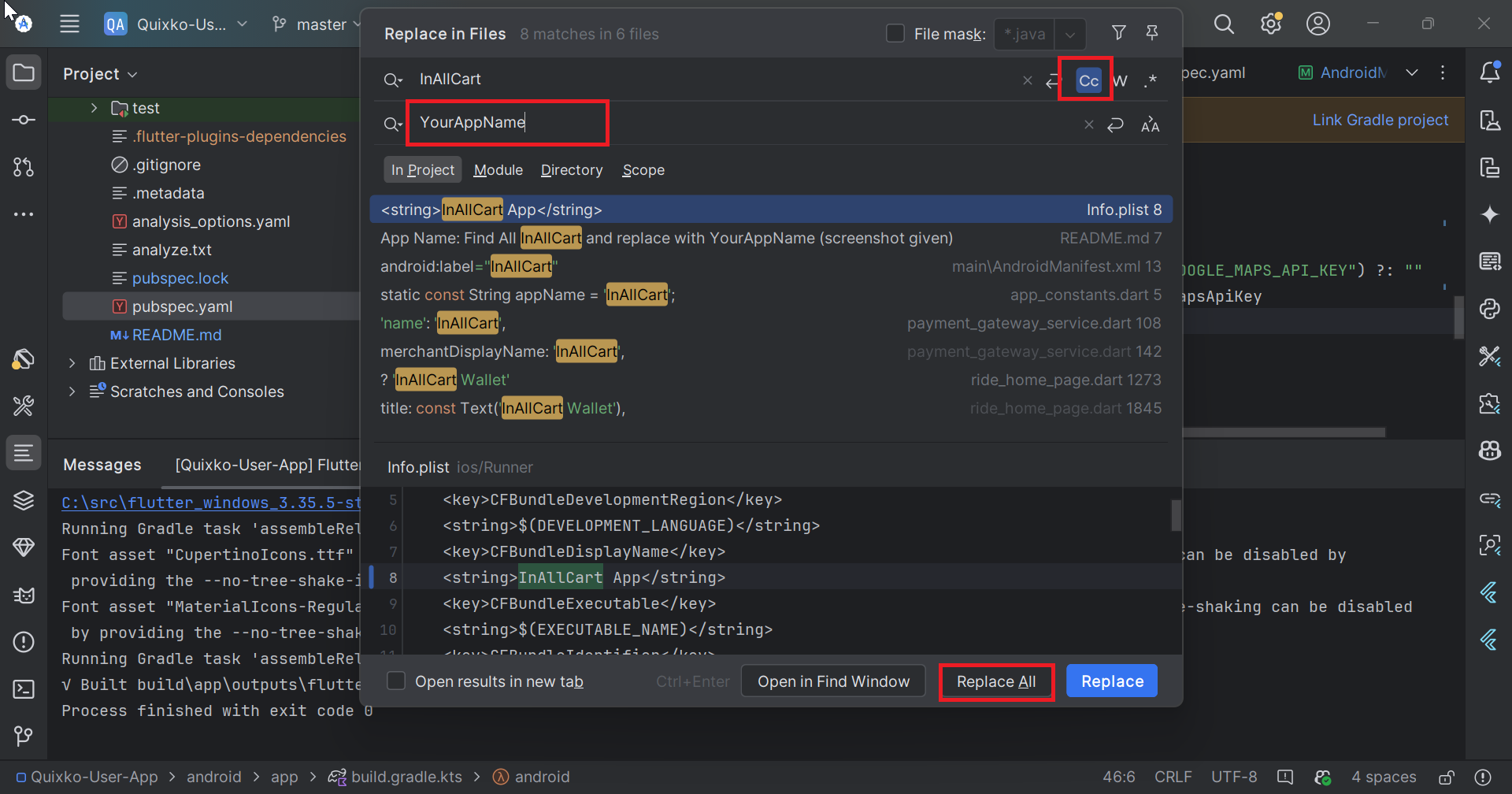Image resolution: width=1512 pixels, height=794 pixels.
Task: Insert new line in the search field
Action: click(x=1053, y=81)
